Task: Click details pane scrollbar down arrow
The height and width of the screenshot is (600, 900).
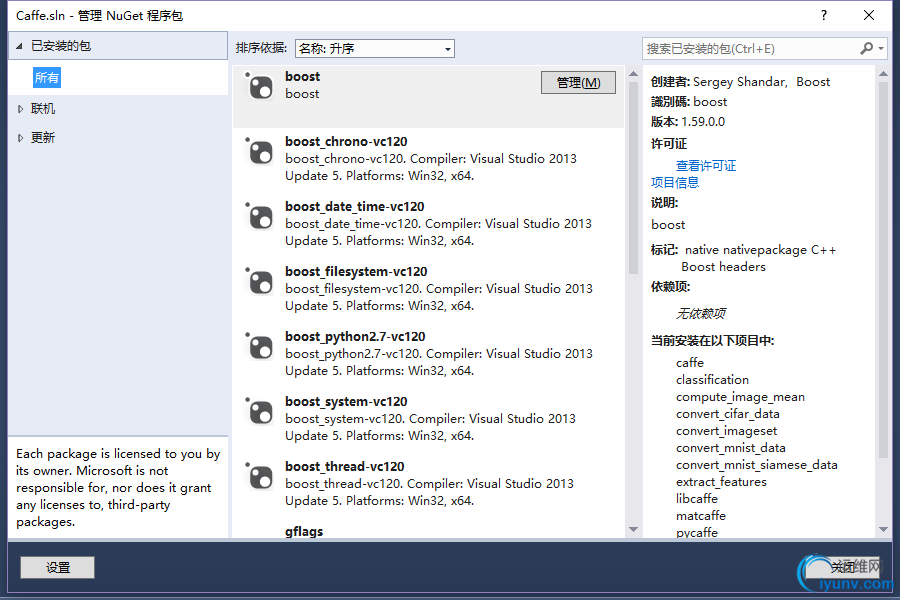Action: pyautogui.click(x=883, y=529)
